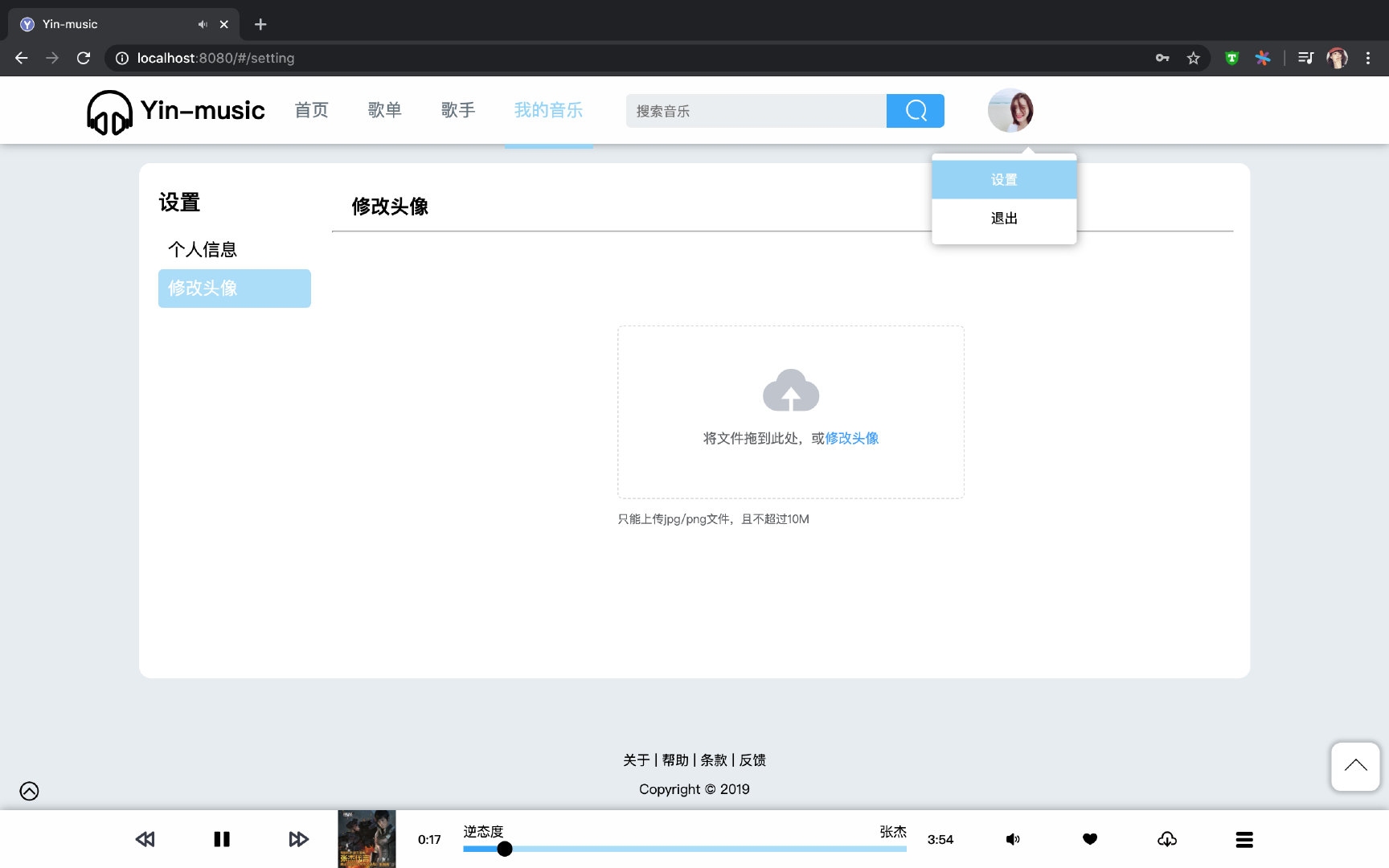Mute the player volume icon
1389x868 pixels.
[x=1013, y=839]
